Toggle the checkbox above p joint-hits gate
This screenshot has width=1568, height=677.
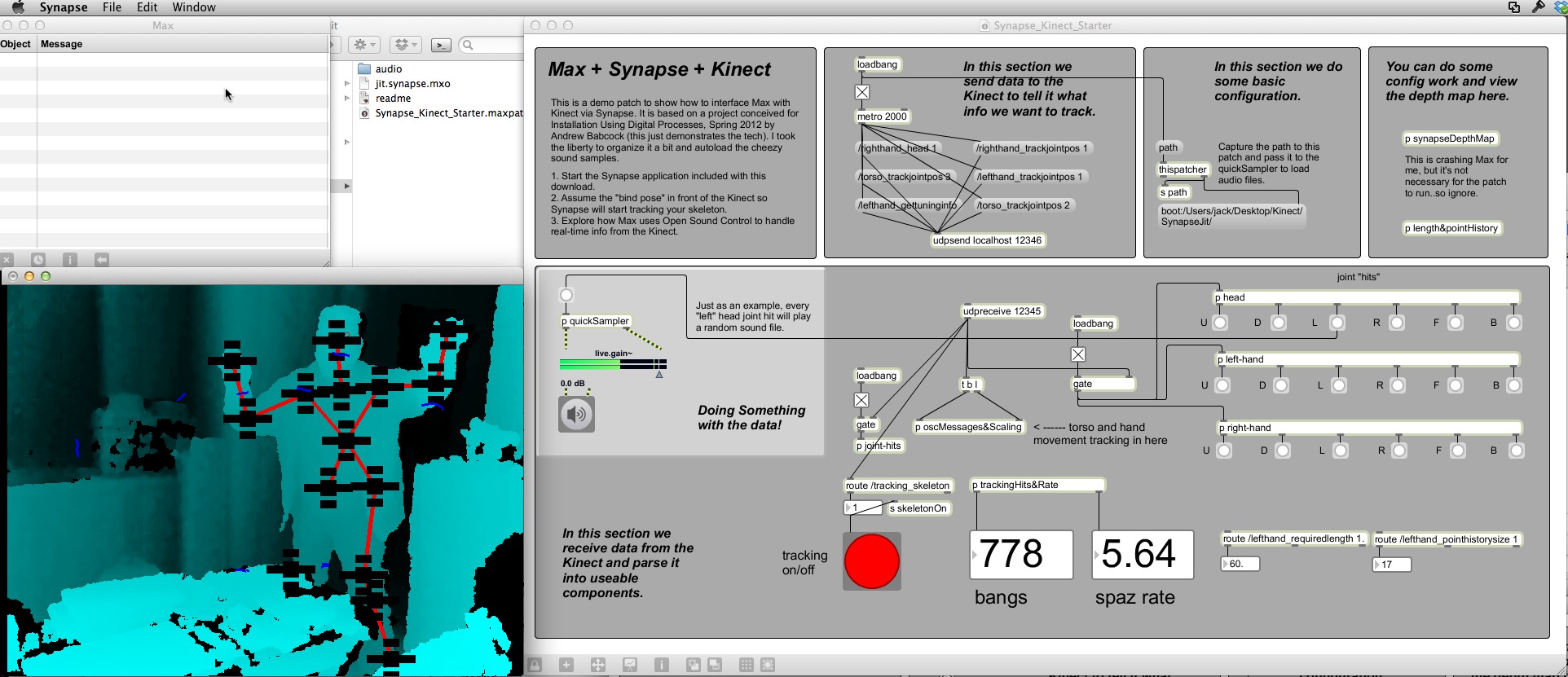[x=861, y=400]
